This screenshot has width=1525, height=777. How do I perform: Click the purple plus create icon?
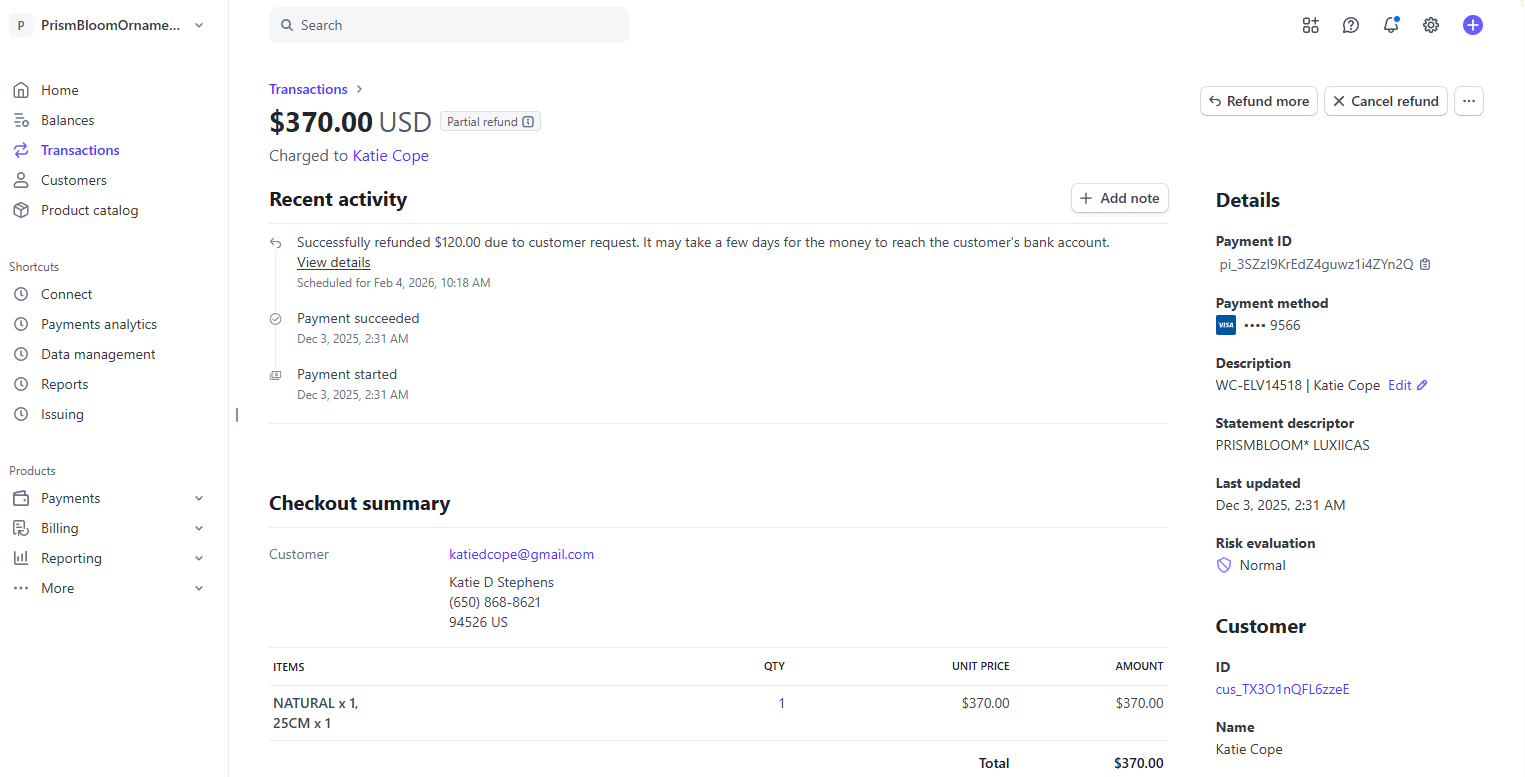(x=1472, y=25)
